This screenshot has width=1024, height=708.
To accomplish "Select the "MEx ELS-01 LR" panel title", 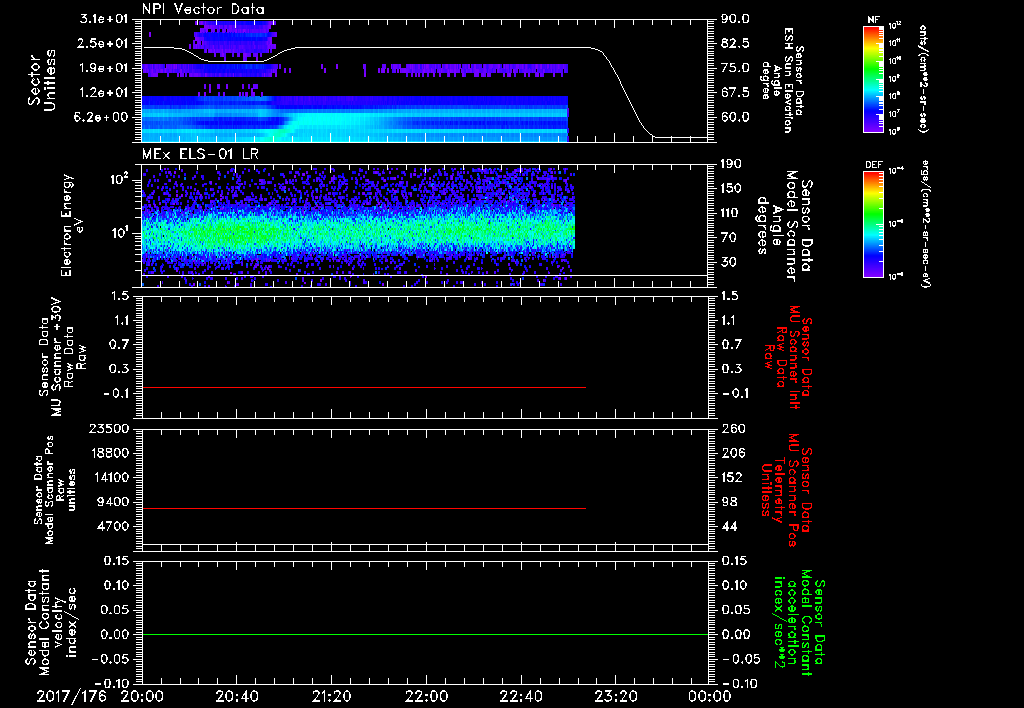I will [x=200, y=154].
